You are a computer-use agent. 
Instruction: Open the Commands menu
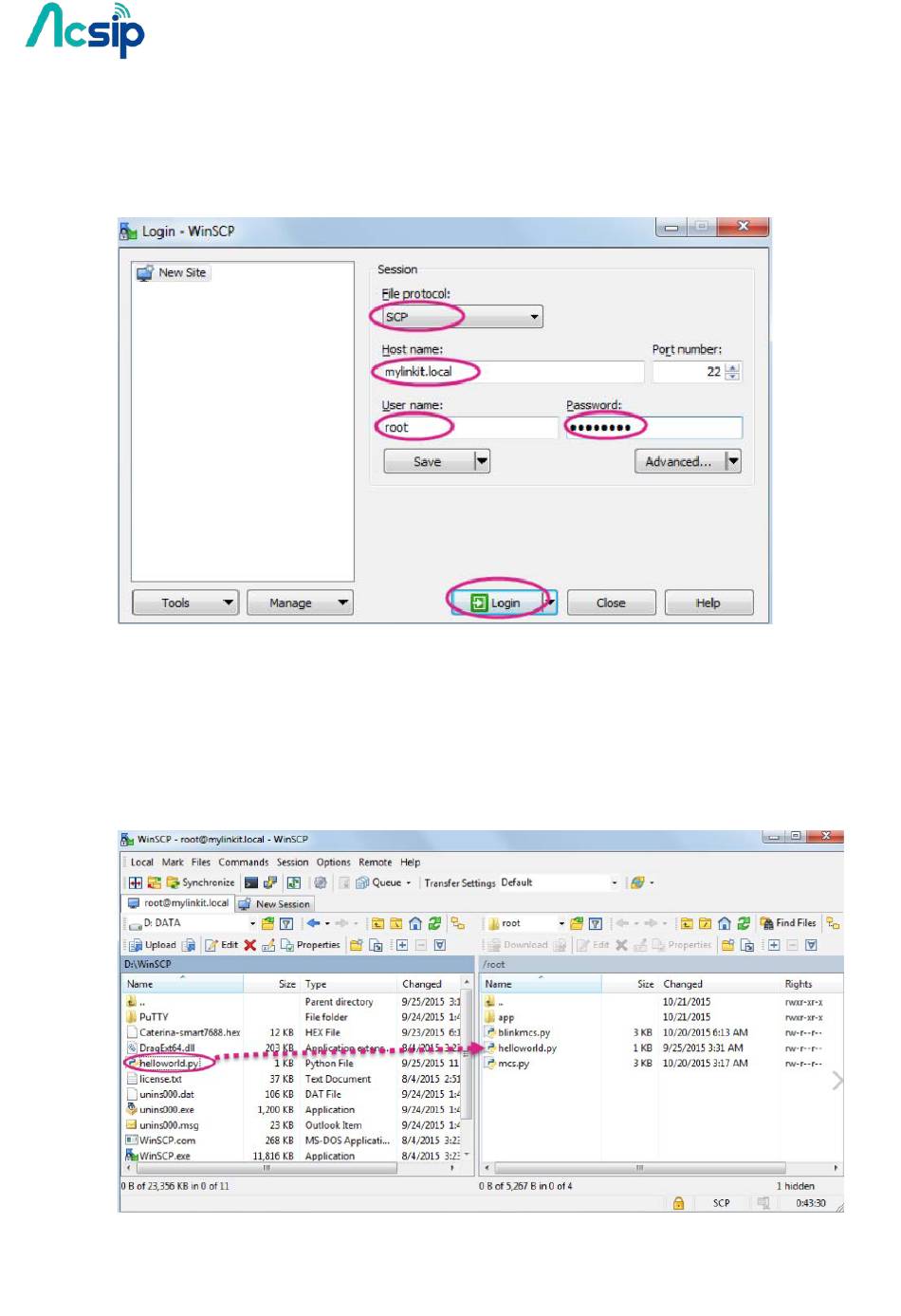point(243,862)
